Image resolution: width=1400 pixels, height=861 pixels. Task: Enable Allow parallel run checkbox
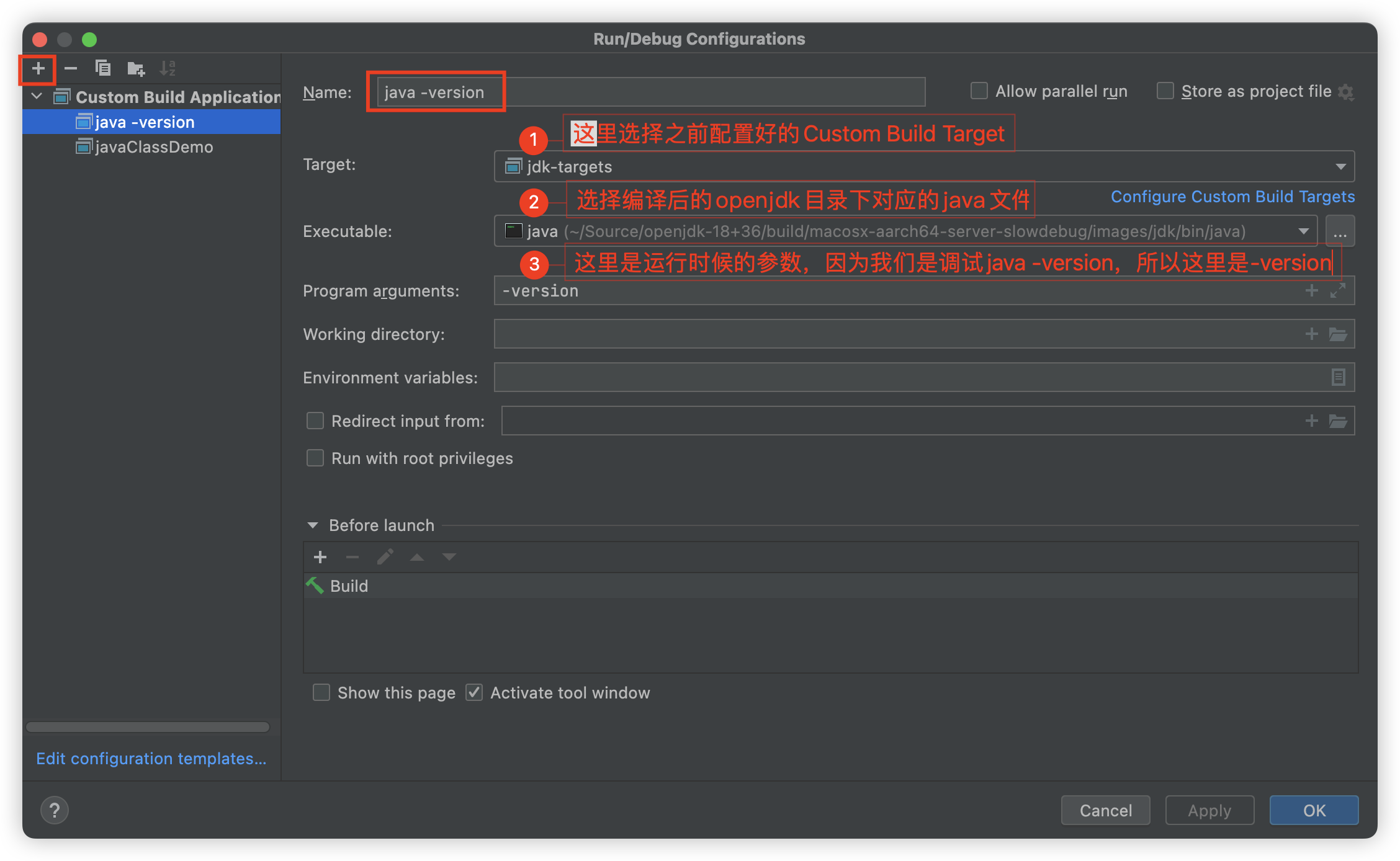click(979, 91)
